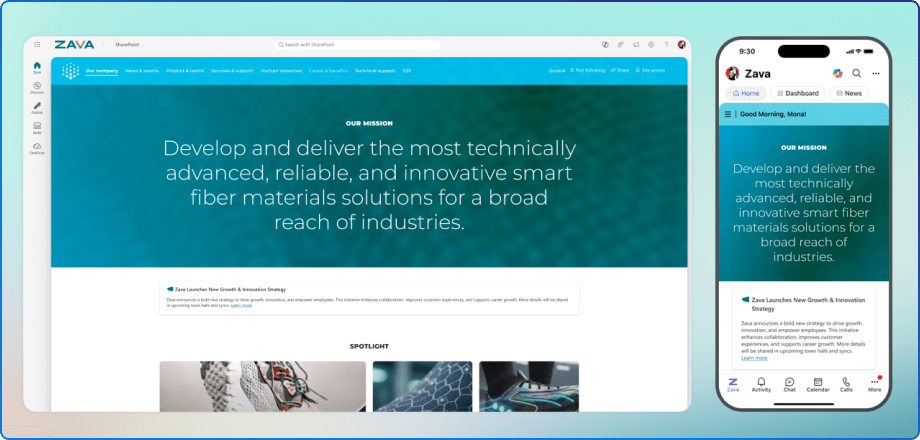Open the Career & benefits nav item
This screenshot has height=440, width=920.
tap(328, 70)
